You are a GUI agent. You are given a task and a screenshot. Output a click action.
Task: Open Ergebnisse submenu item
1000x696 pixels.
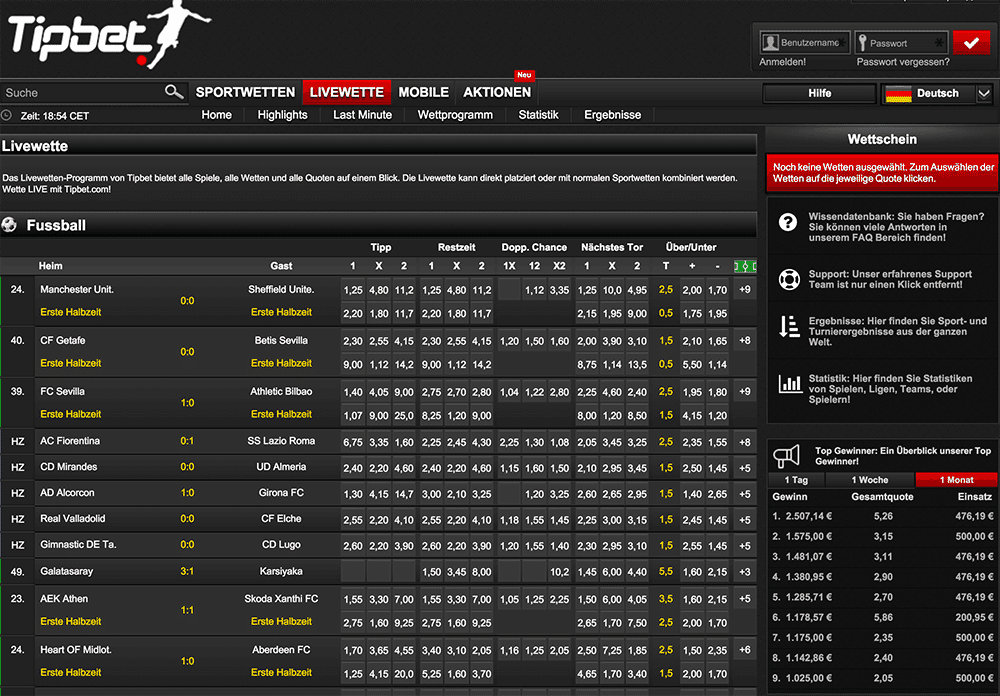[613, 115]
